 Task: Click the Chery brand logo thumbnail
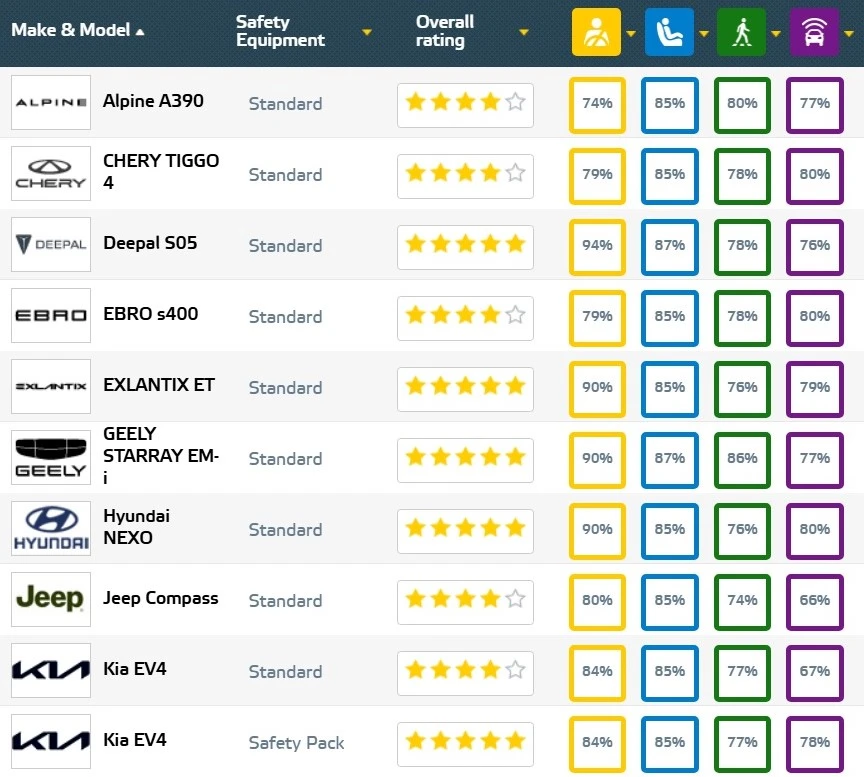click(51, 174)
